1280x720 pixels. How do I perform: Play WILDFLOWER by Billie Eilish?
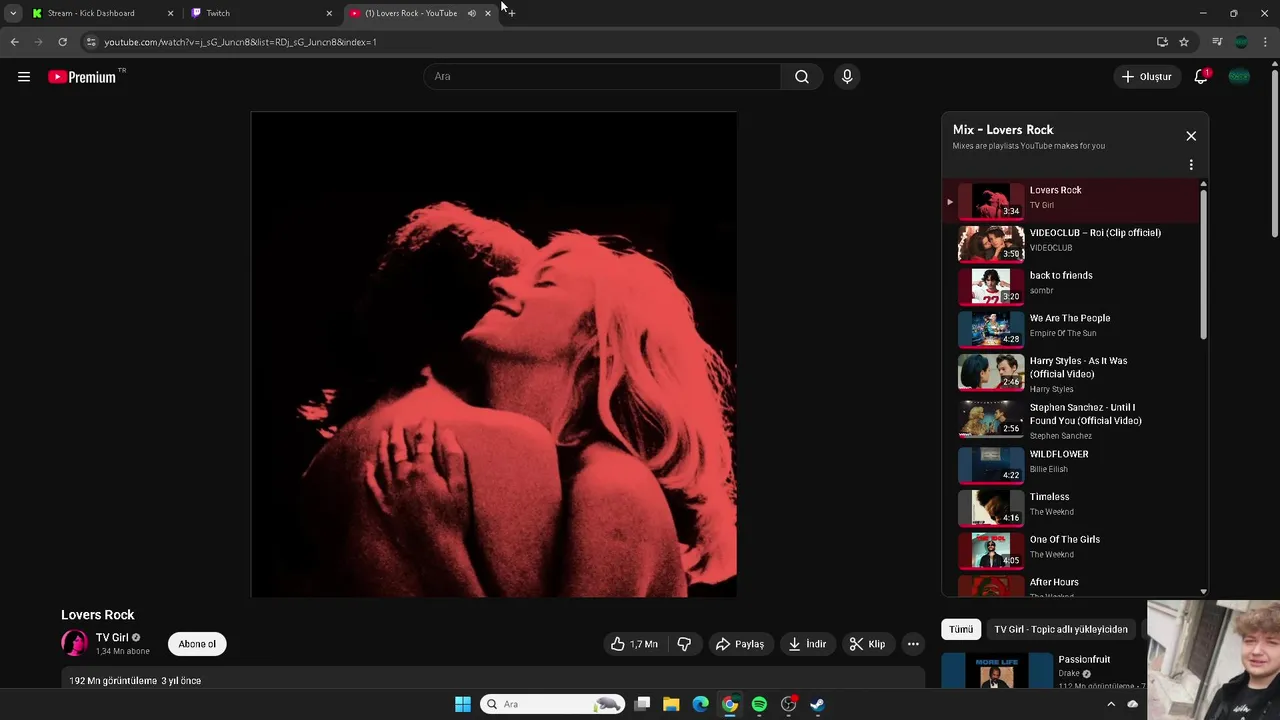point(1071,465)
